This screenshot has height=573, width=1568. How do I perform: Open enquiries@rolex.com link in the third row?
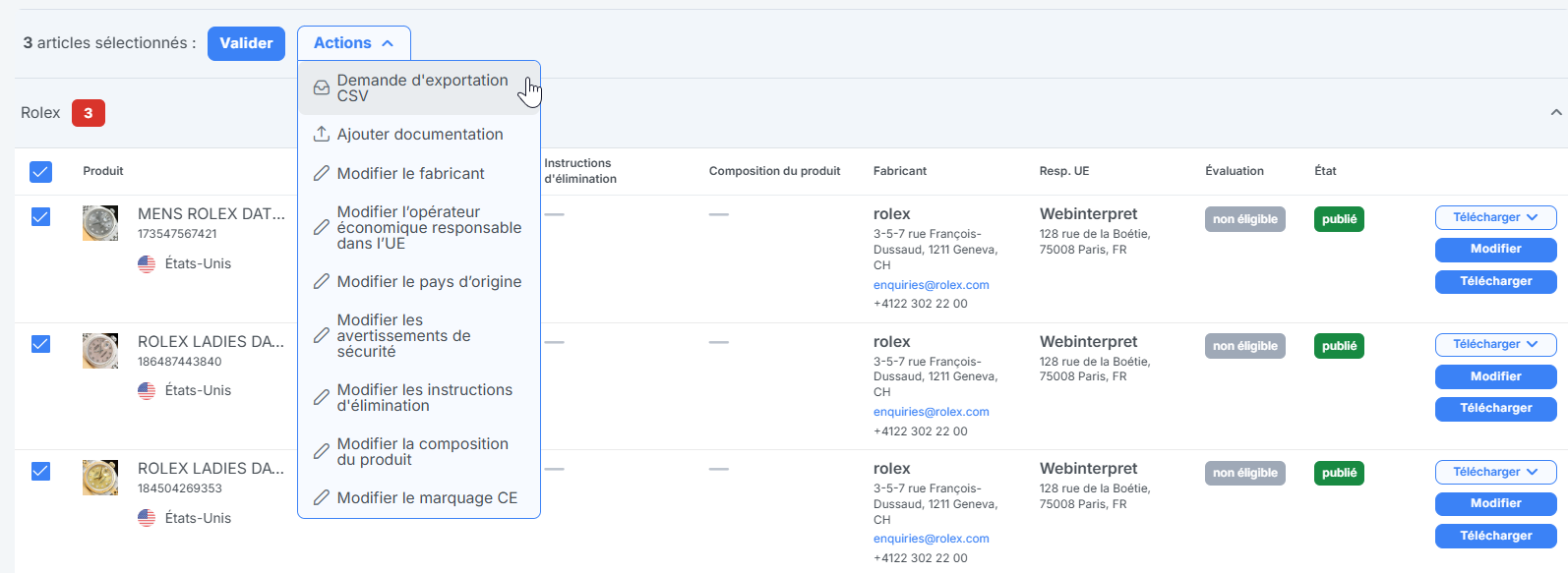click(931, 539)
